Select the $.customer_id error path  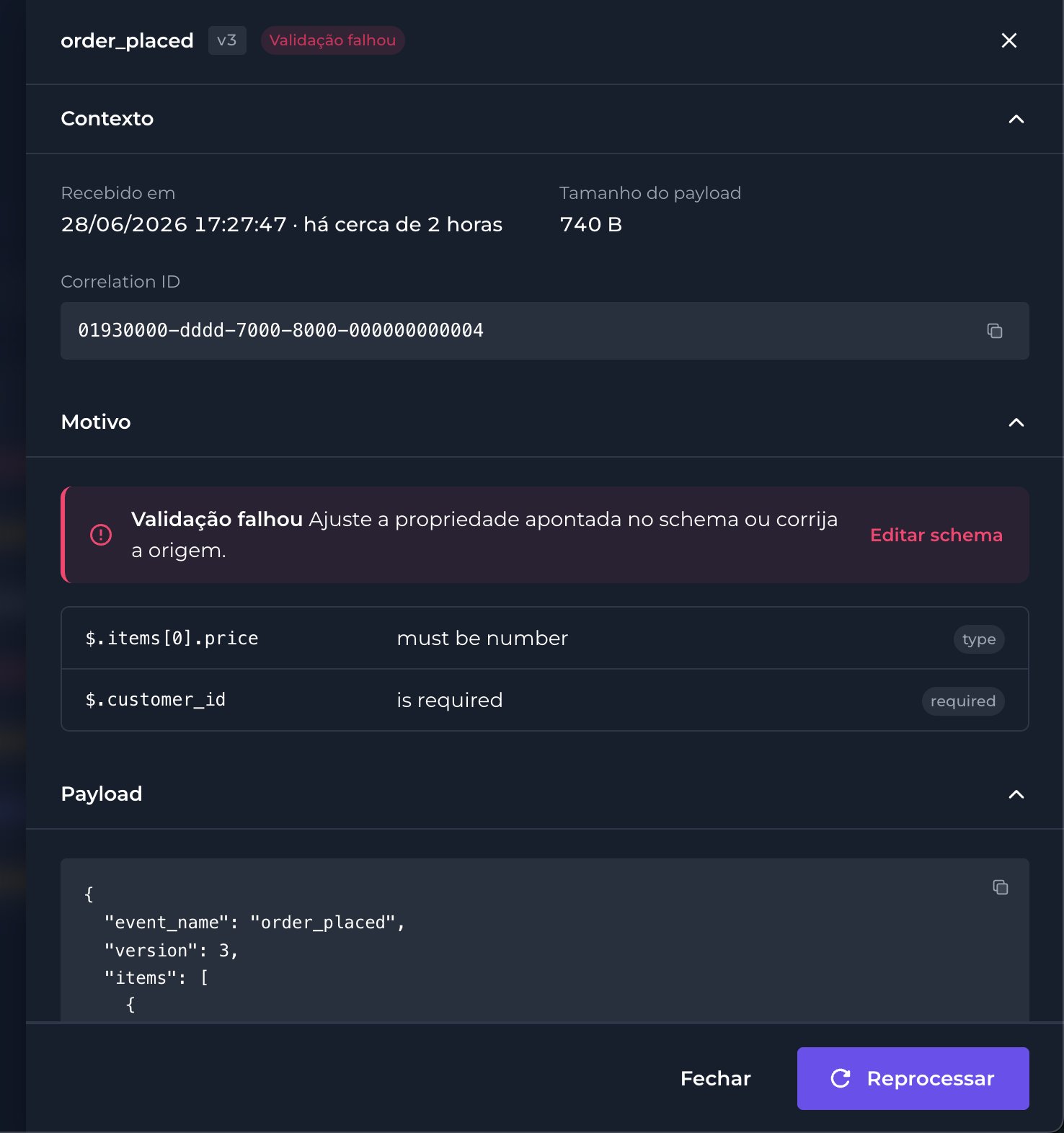pyautogui.click(x=155, y=700)
